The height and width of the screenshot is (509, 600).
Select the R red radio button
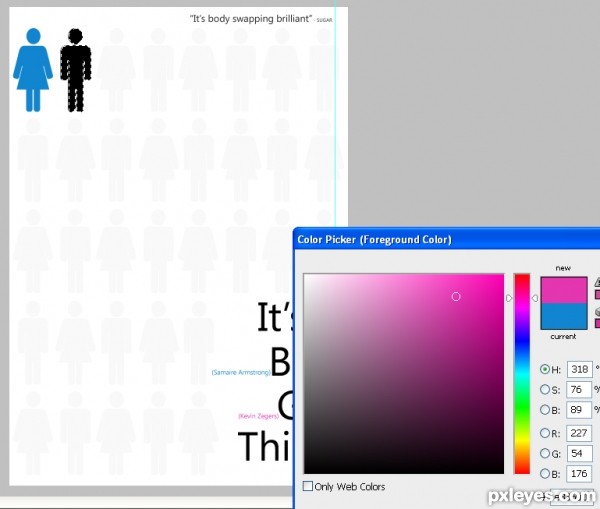pyautogui.click(x=545, y=433)
